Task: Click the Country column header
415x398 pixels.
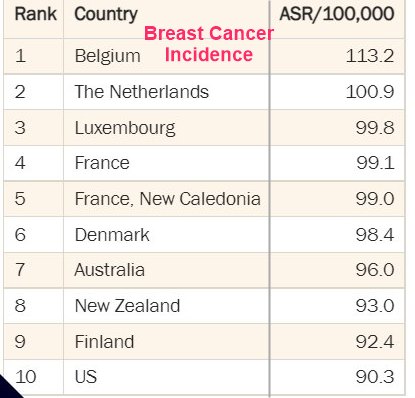Action: (x=106, y=15)
